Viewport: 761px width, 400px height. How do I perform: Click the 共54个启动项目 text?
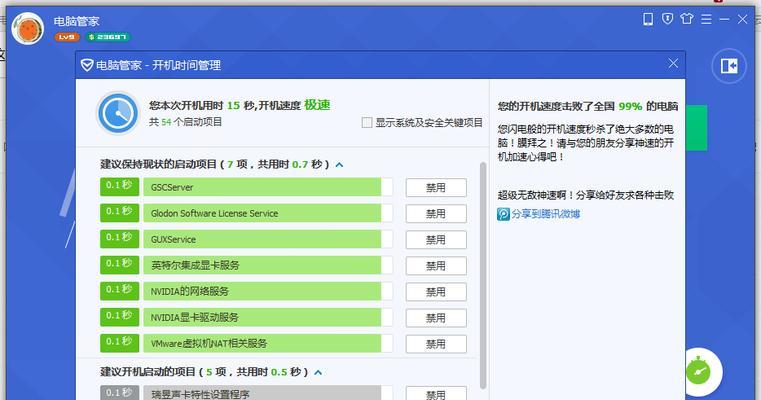point(185,122)
